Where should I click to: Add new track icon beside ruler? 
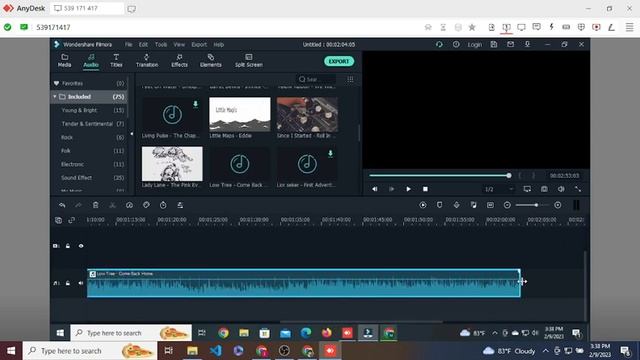tap(58, 220)
